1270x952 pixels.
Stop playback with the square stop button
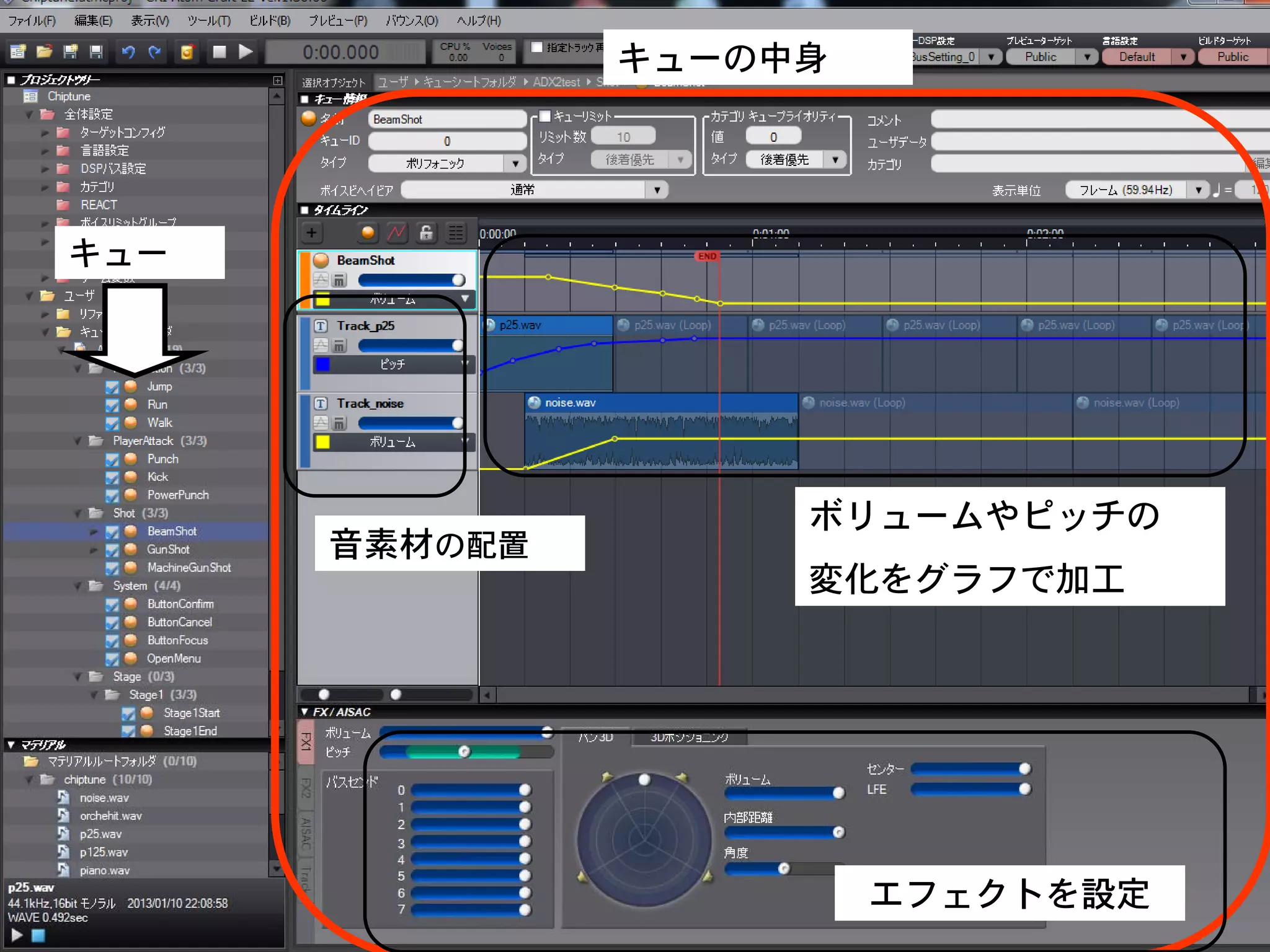pyautogui.click(x=219, y=52)
